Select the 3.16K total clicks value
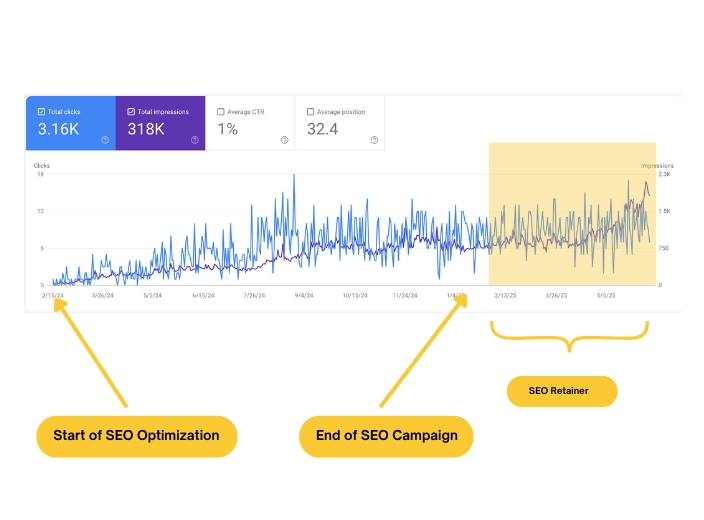 [x=57, y=130]
